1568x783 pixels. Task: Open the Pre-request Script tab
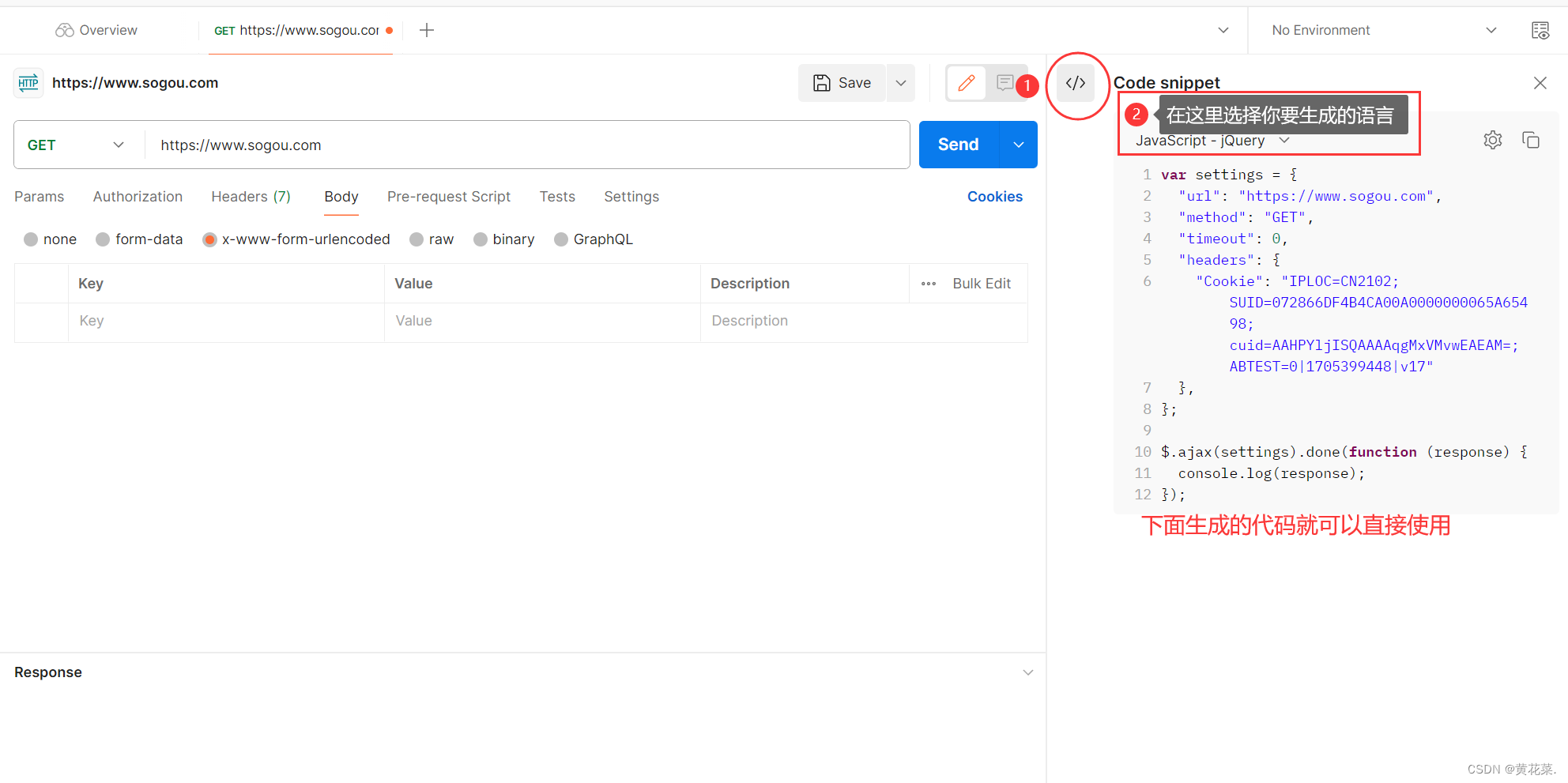click(x=449, y=197)
